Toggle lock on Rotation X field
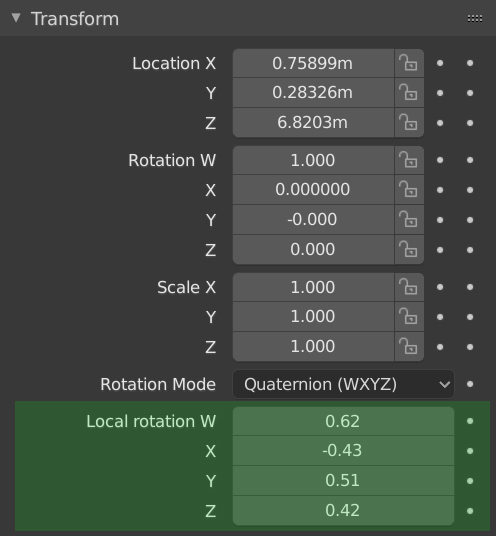 point(409,190)
